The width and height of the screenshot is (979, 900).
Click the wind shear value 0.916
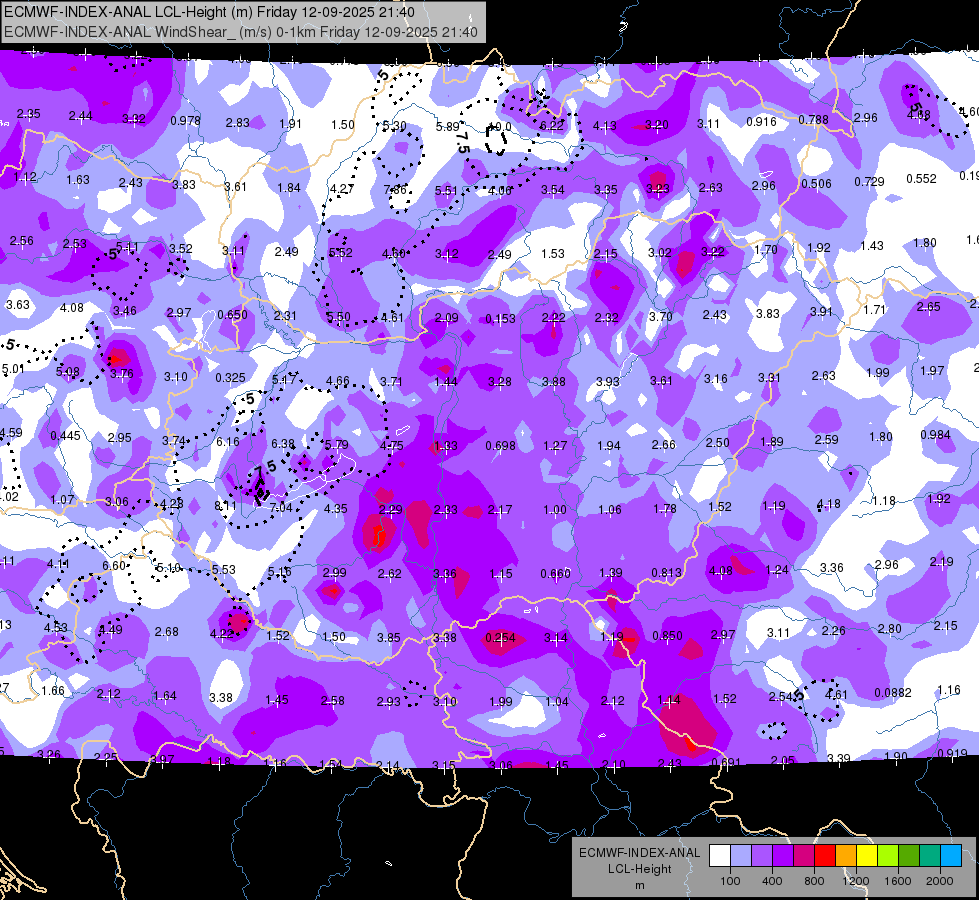[761, 122]
